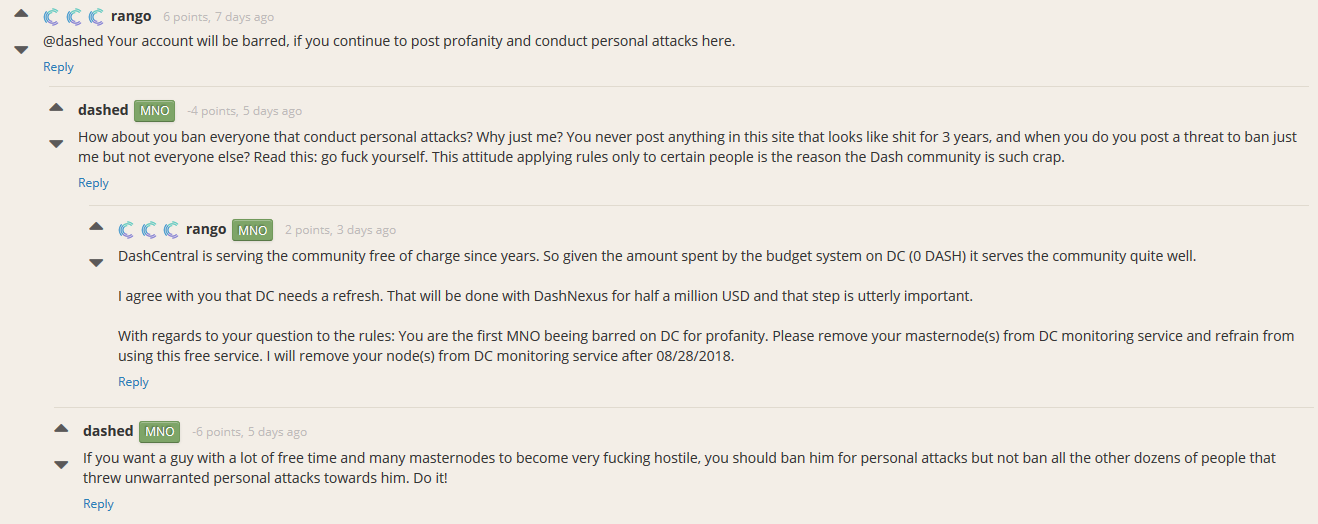Reply to rango's account barred warning
Screen dimensions: 1318x524
click(x=58, y=67)
